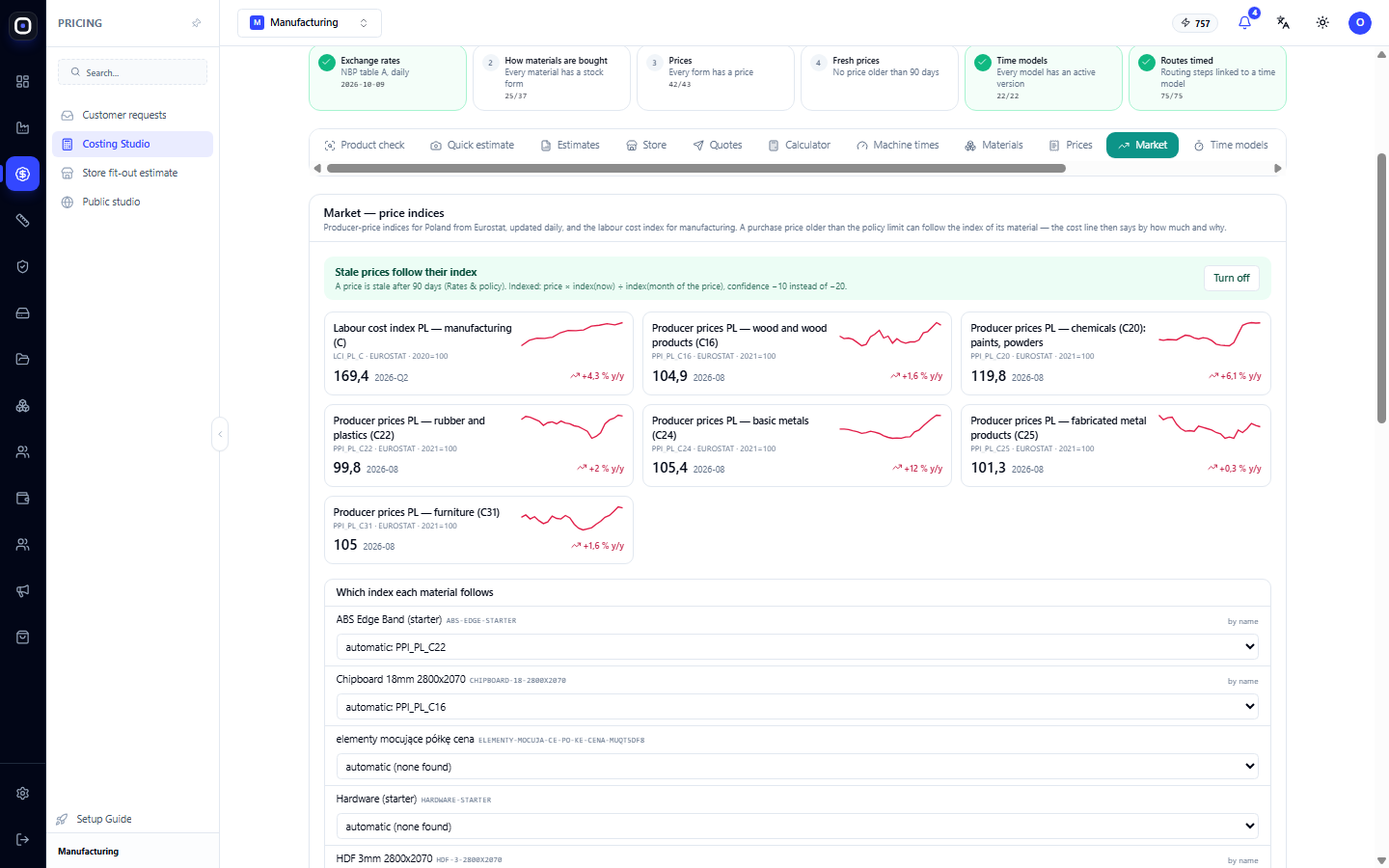
Task: Open the How materials are bought card
Action: tap(552, 77)
